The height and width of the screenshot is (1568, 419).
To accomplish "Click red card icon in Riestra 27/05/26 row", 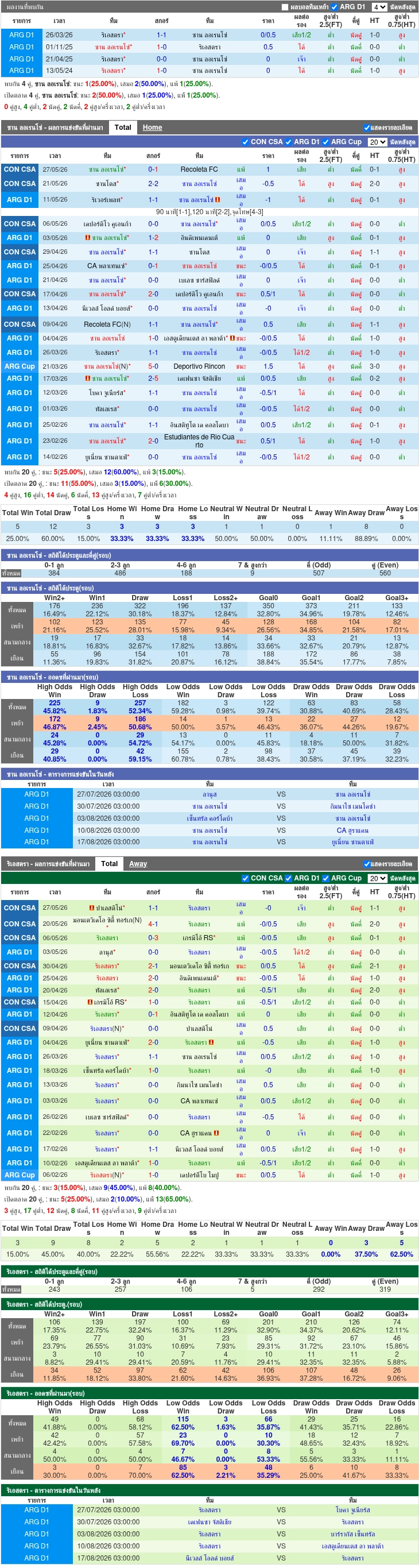I will (x=91, y=907).
